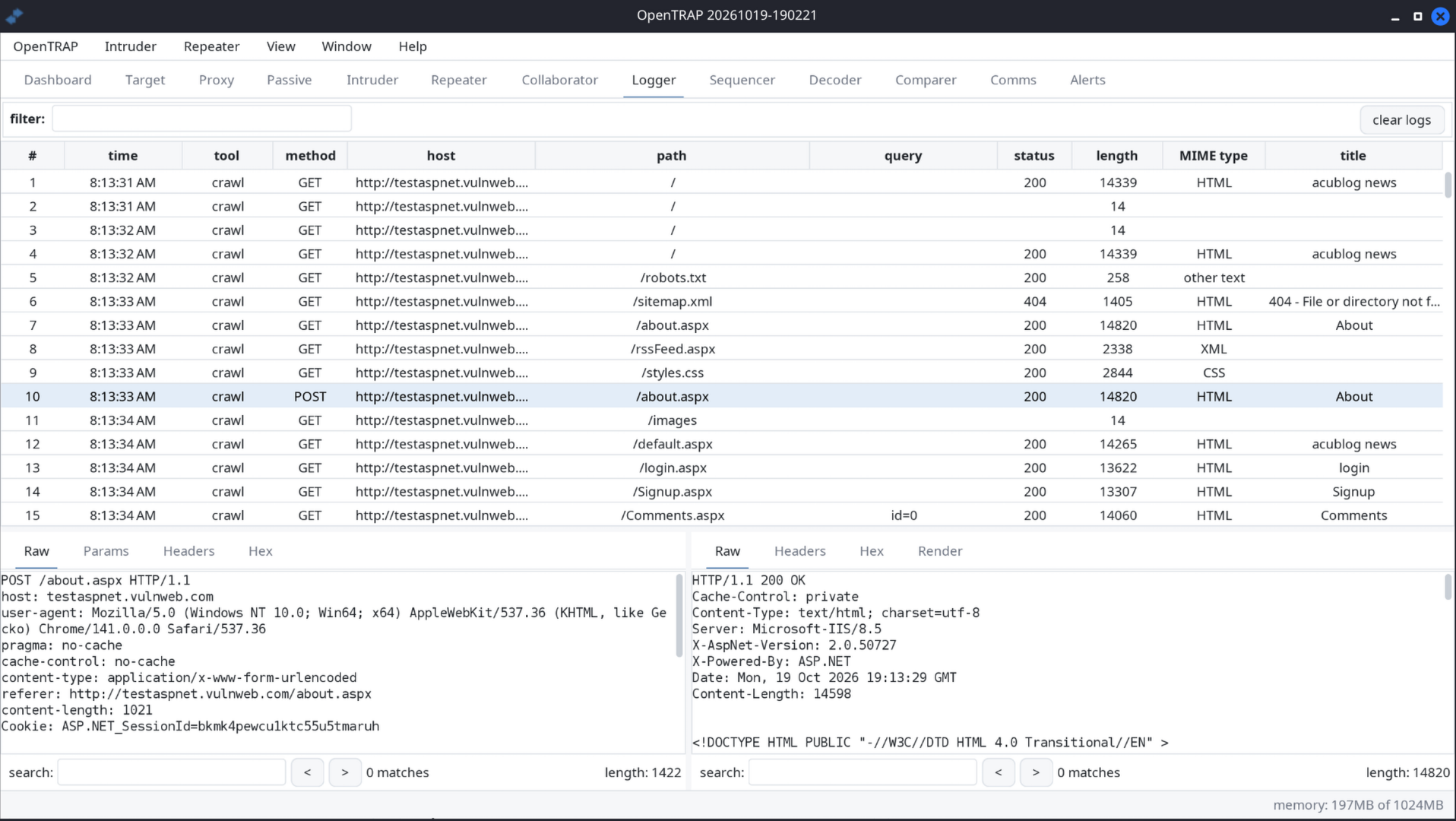Open the View menu

pyautogui.click(x=281, y=46)
